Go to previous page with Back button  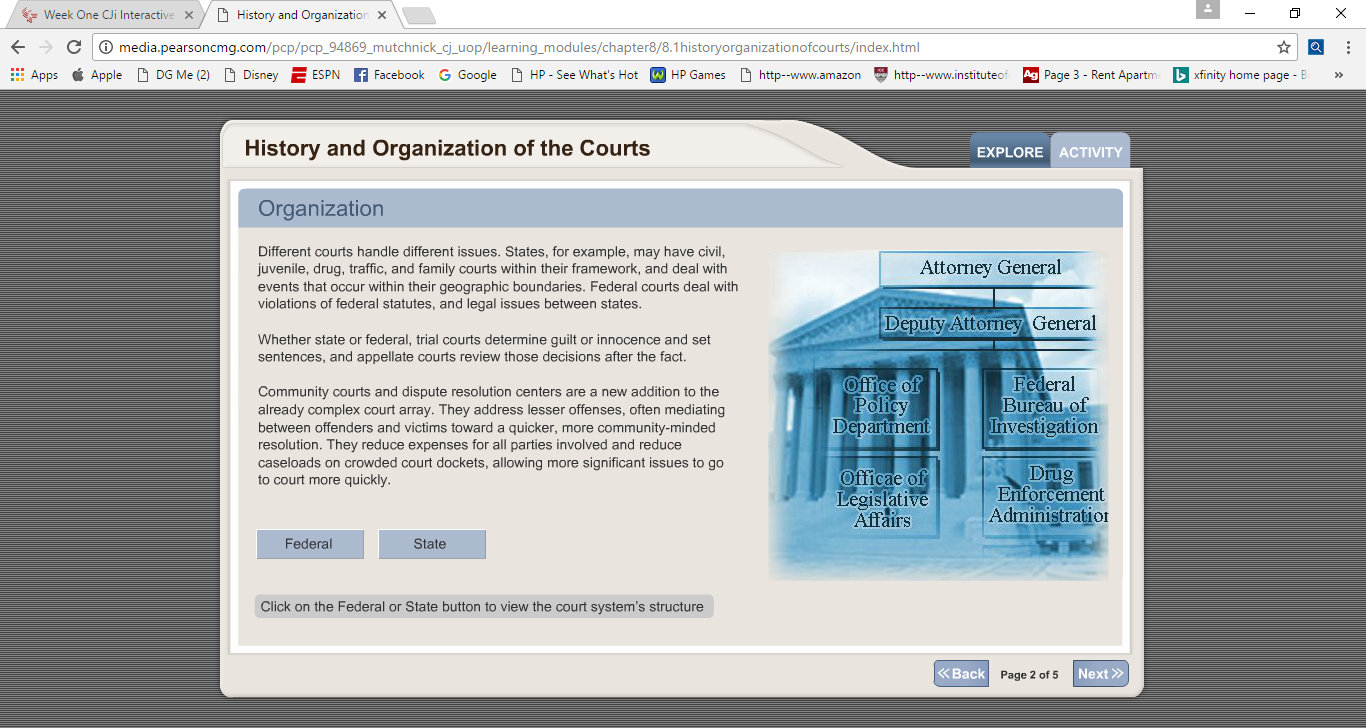[x=961, y=674]
